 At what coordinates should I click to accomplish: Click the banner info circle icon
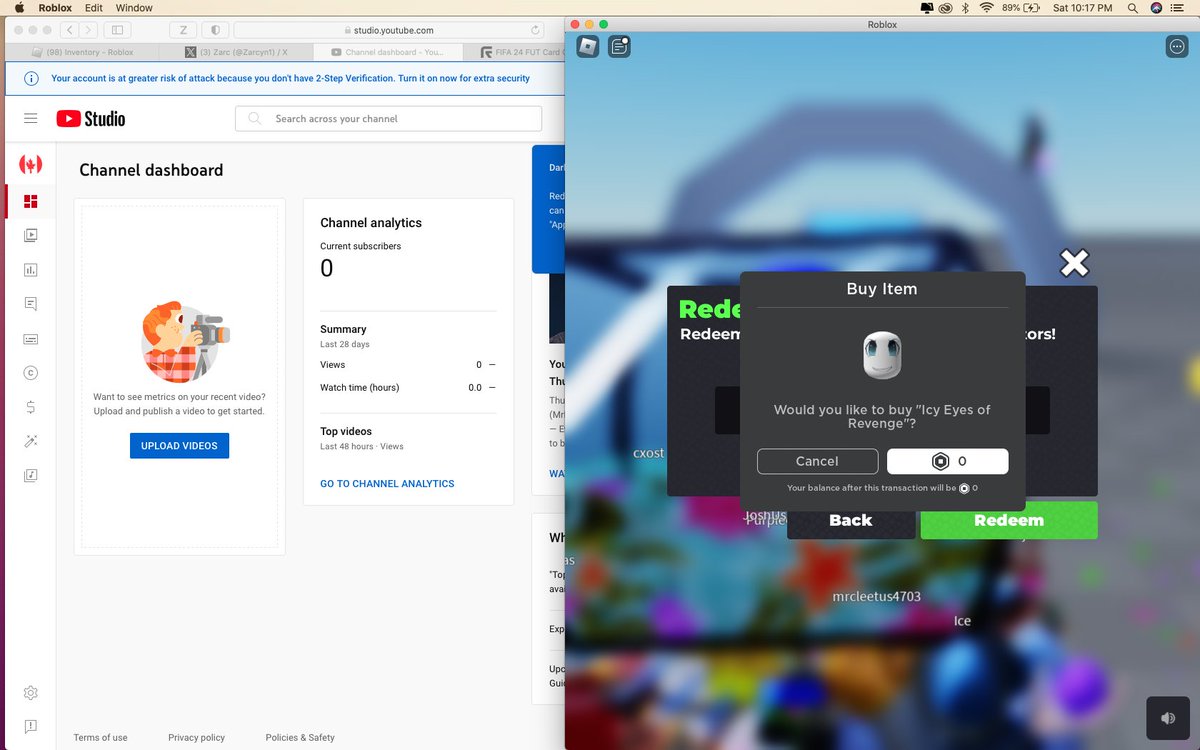coord(31,78)
